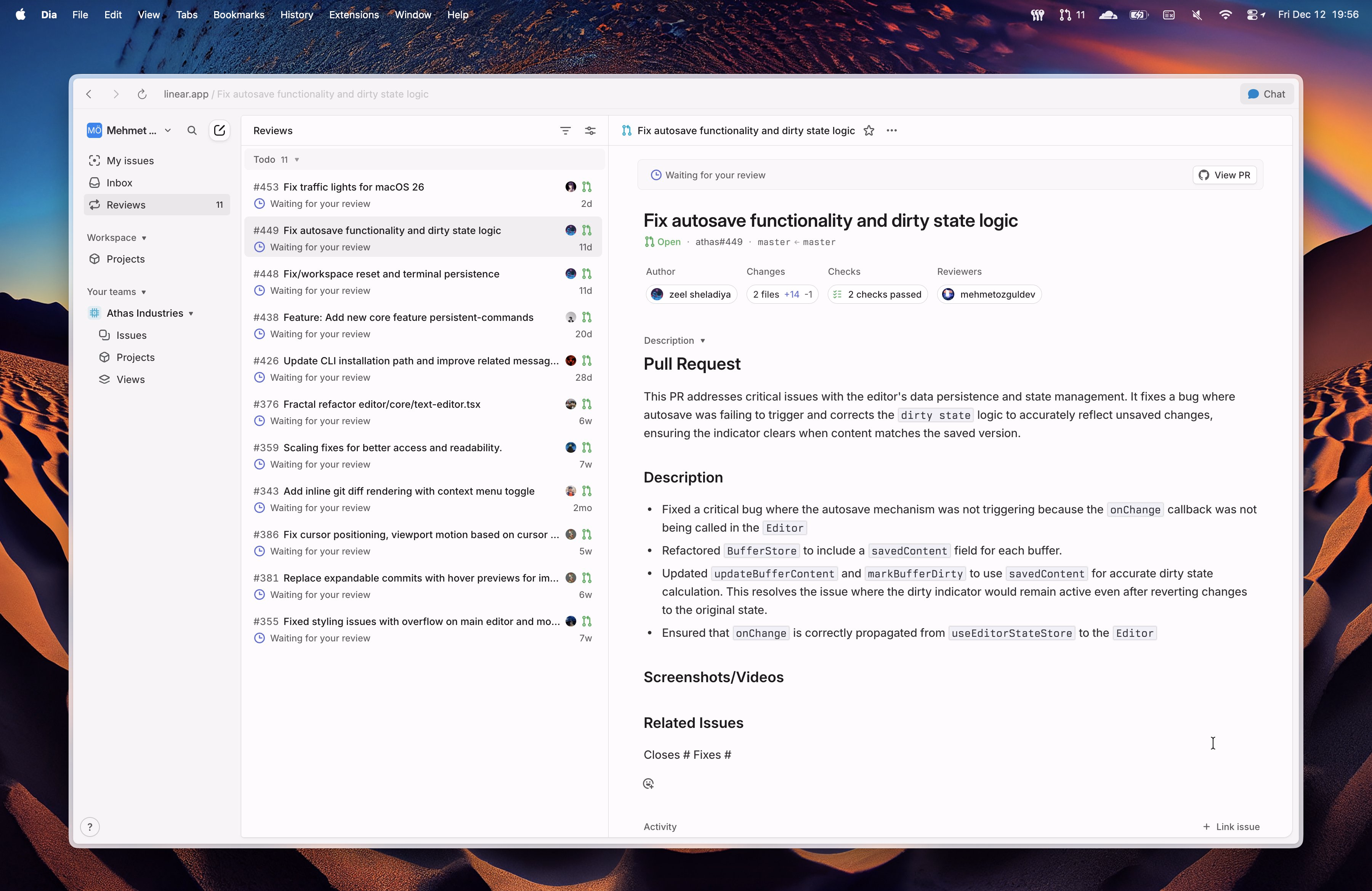This screenshot has height=891, width=1372.
Task: Collapse the Description section
Action: 675,341
